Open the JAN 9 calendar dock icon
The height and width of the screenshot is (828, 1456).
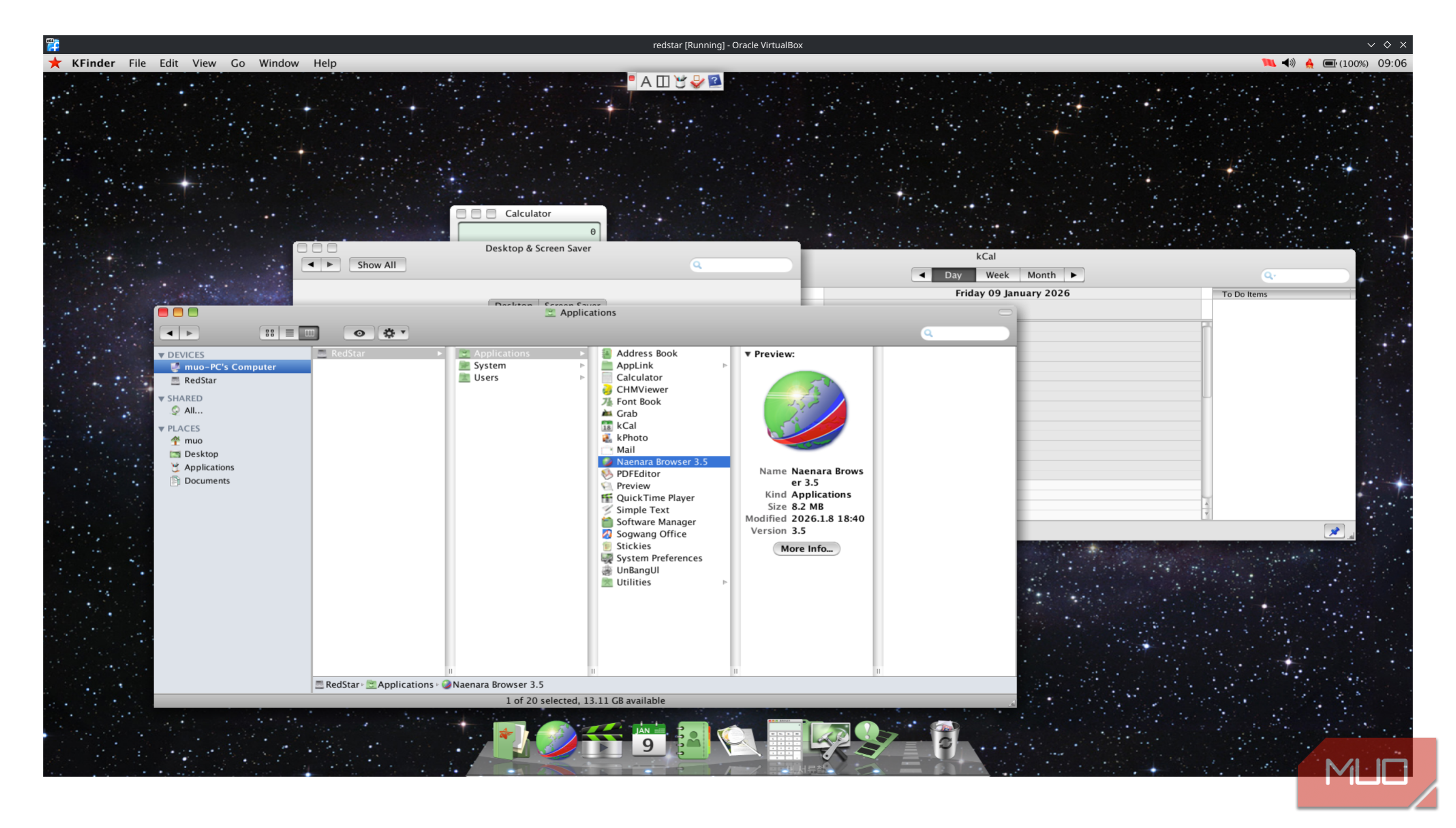click(648, 739)
